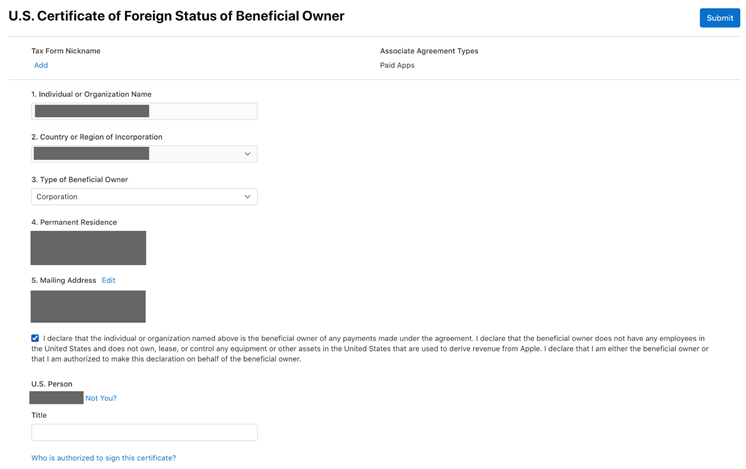Edit the Mailing Address
The width and height of the screenshot is (746, 469).
[108, 280]
